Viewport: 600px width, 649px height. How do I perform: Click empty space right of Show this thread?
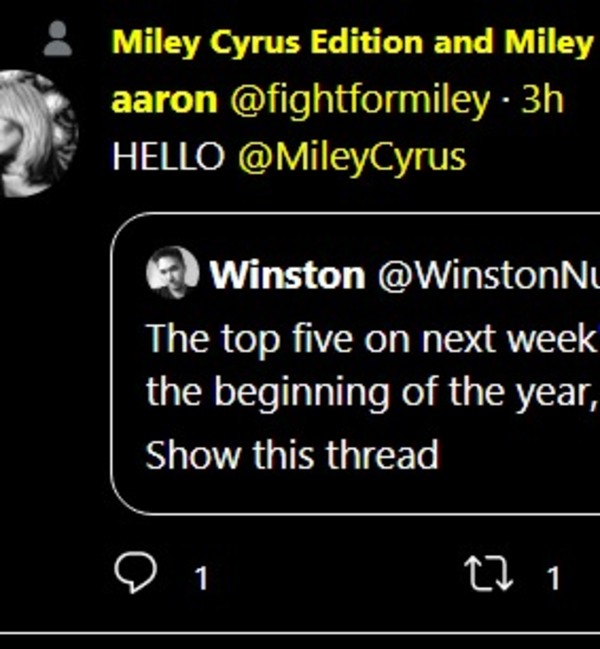tap(520, 456)
